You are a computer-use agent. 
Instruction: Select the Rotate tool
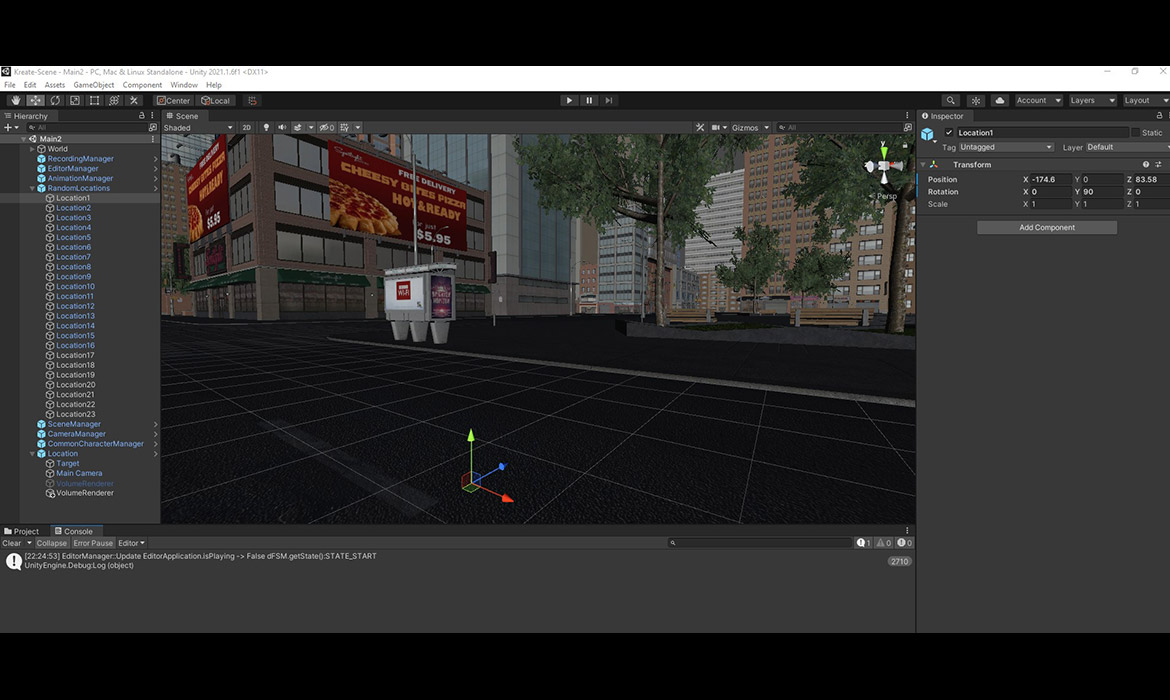(x=55, y=101)
